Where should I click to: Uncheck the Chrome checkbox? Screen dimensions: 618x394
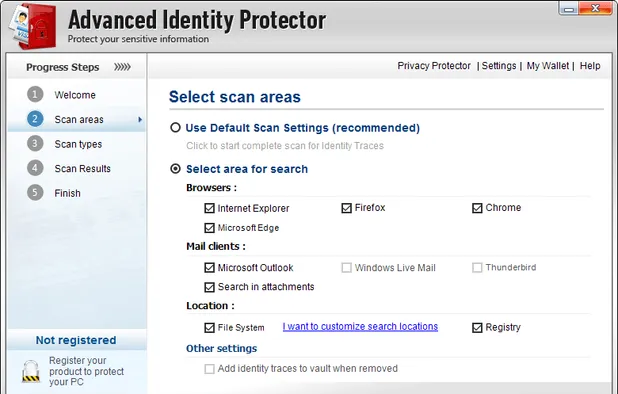point(477,208)
